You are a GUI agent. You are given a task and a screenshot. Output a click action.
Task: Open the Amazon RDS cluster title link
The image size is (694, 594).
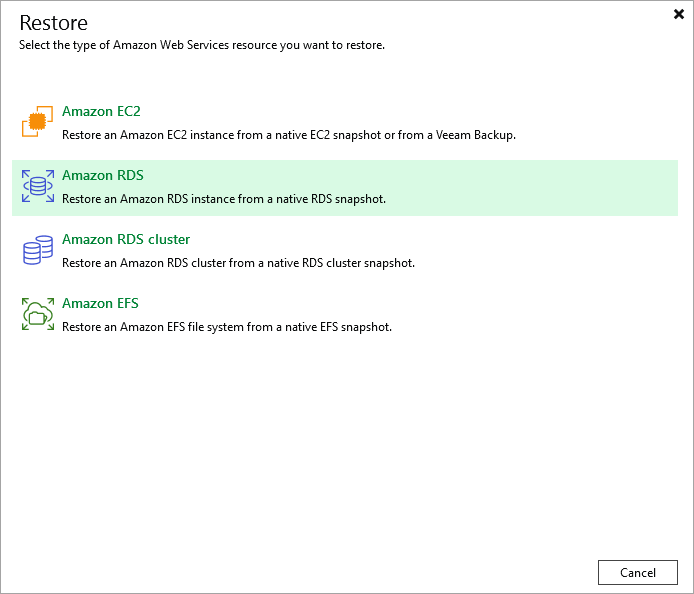coord(125,240)
